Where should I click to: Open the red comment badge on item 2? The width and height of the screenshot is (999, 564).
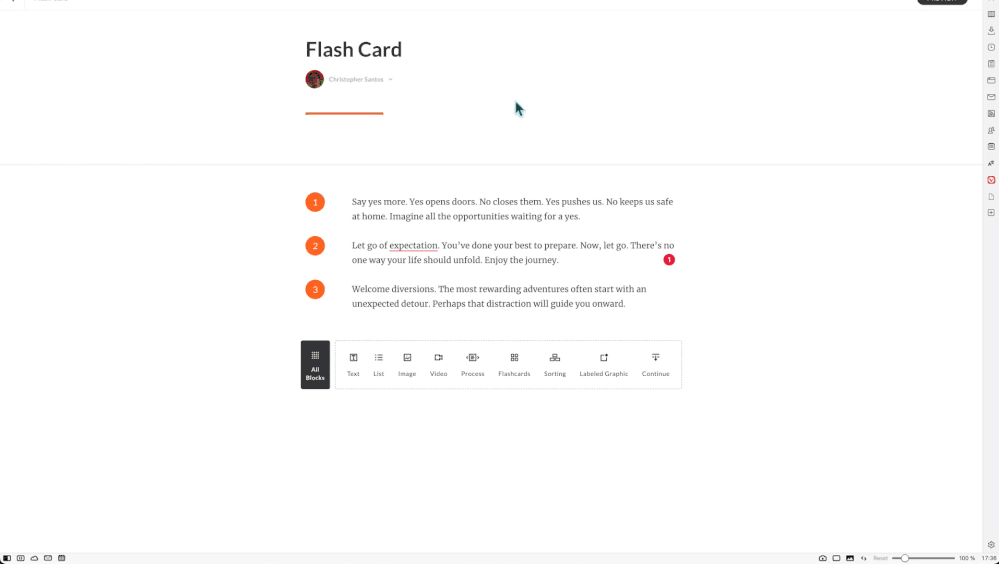[669, 260]
